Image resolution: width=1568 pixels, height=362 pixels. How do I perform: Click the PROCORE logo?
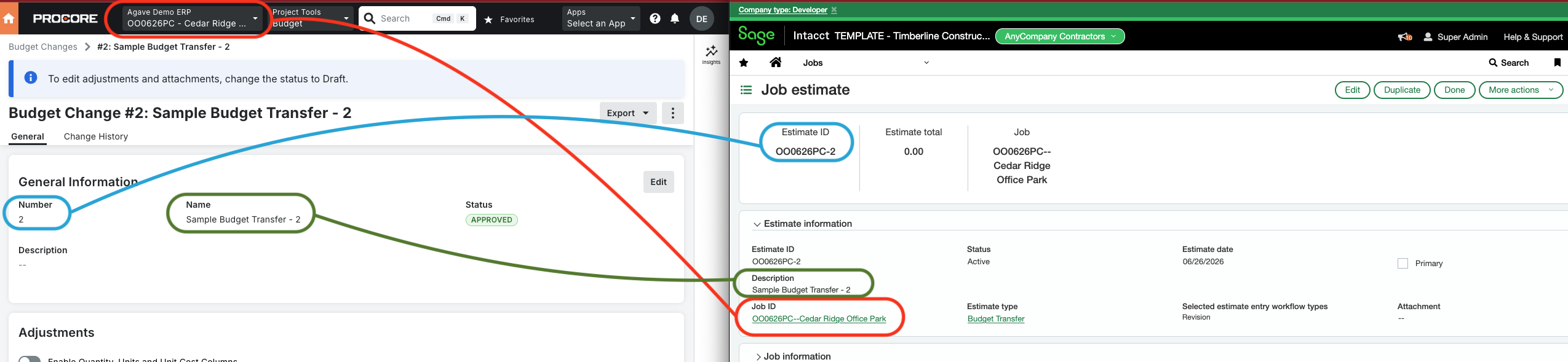(65, 18)
